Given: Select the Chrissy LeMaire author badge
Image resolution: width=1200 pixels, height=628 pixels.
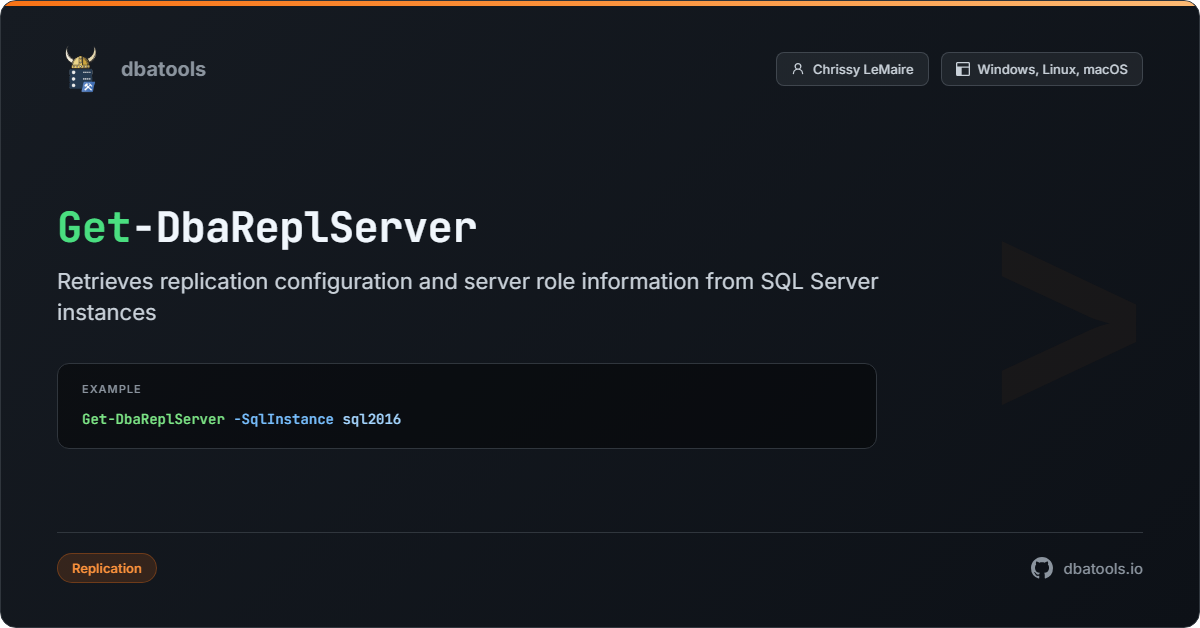Looking at the screenshot, I should (852, 69).
